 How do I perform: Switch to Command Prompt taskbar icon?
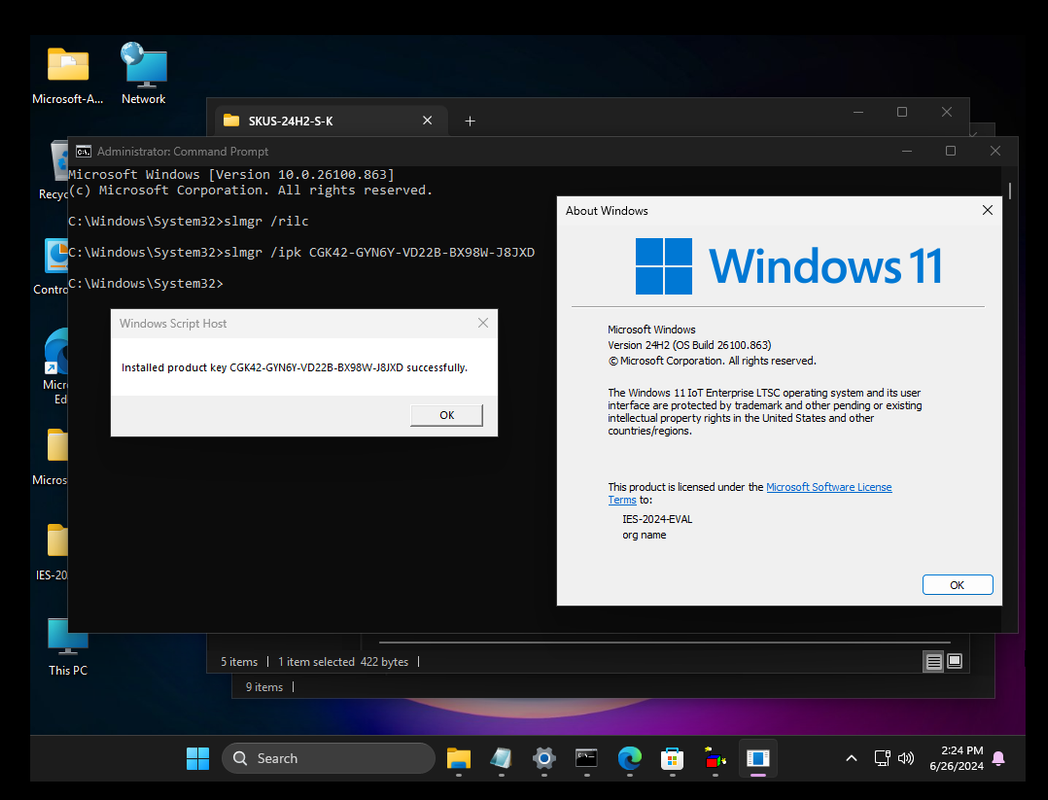click(586, 758)
